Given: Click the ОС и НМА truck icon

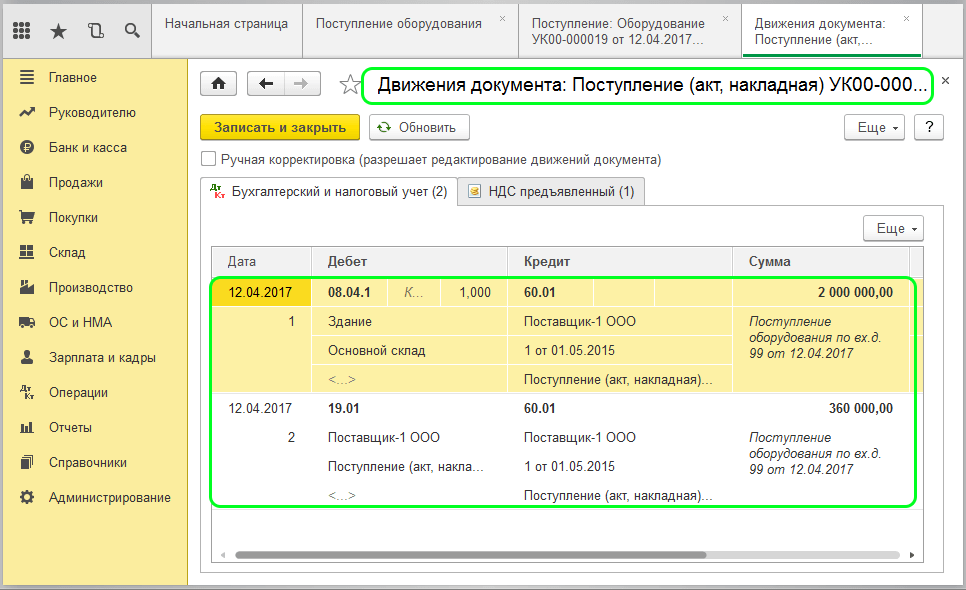Looking at the screenshot, I should tap(26, 323).
